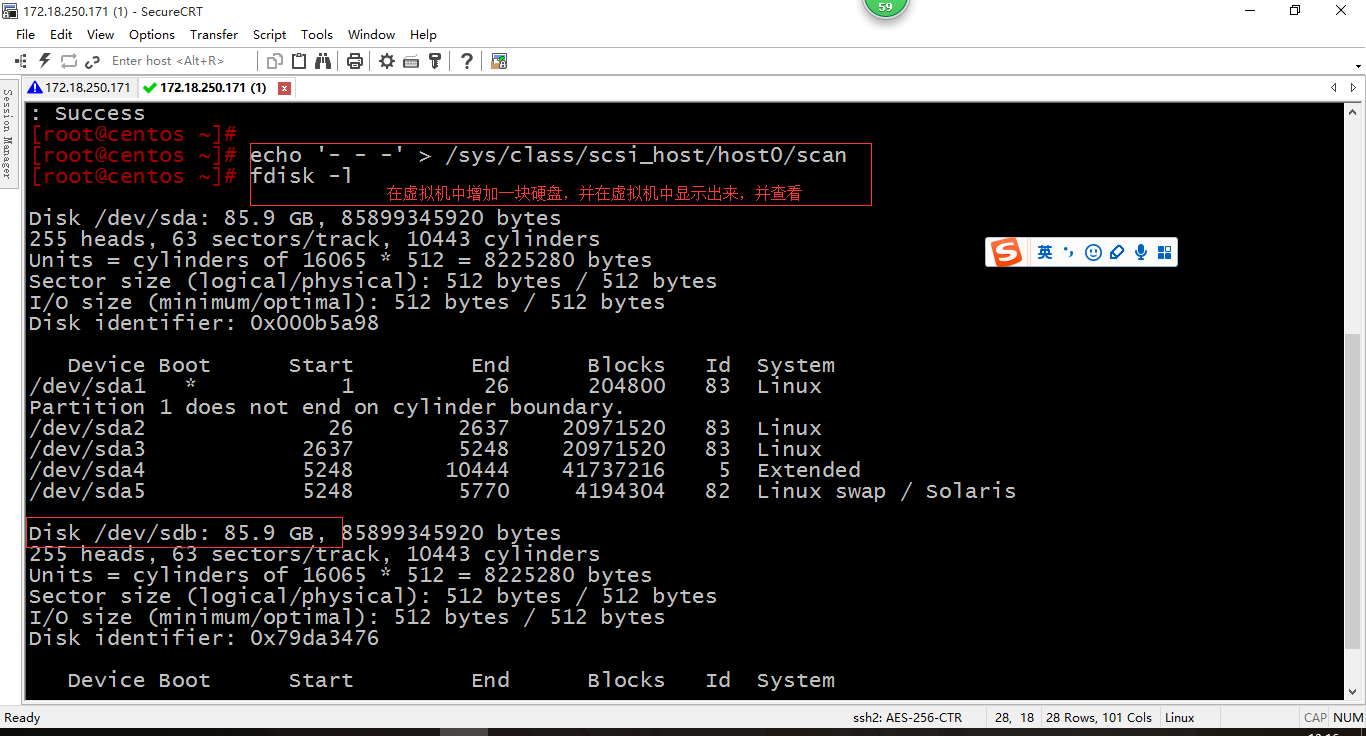Click Sogou skin/handwriting pen icon
1366x736 pixels.
1117,252
